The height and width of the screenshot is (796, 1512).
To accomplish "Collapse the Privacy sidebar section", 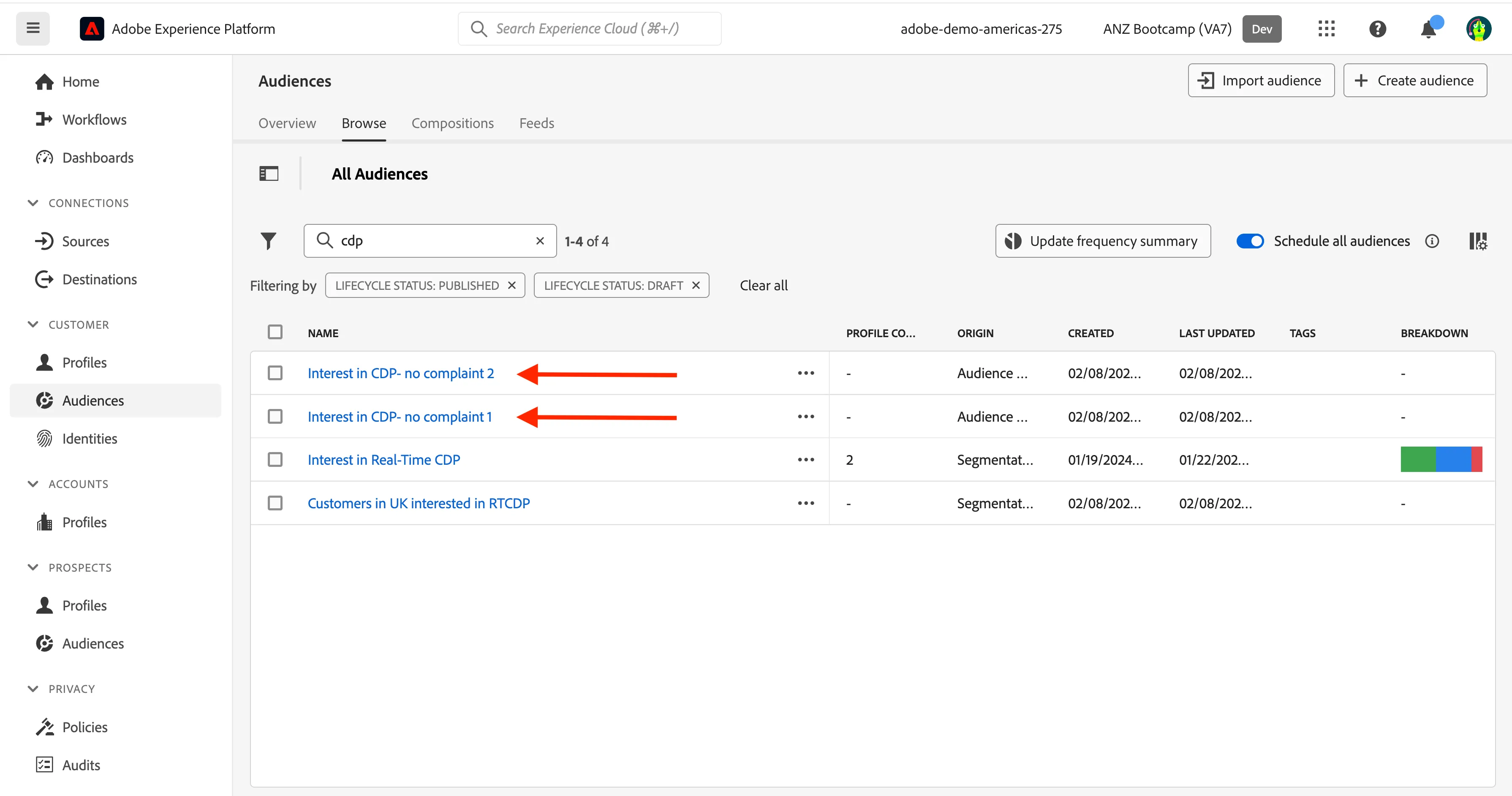I will (33, 689).
